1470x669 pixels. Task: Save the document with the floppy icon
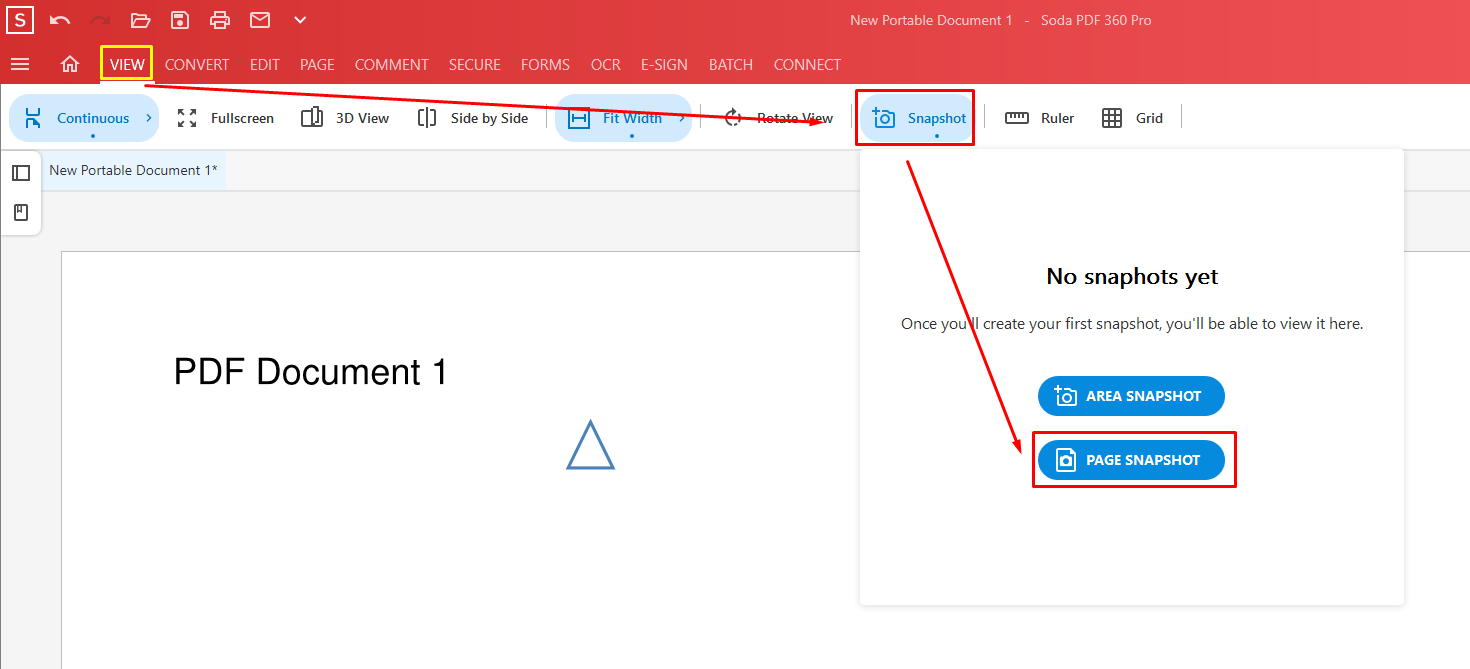180,20
